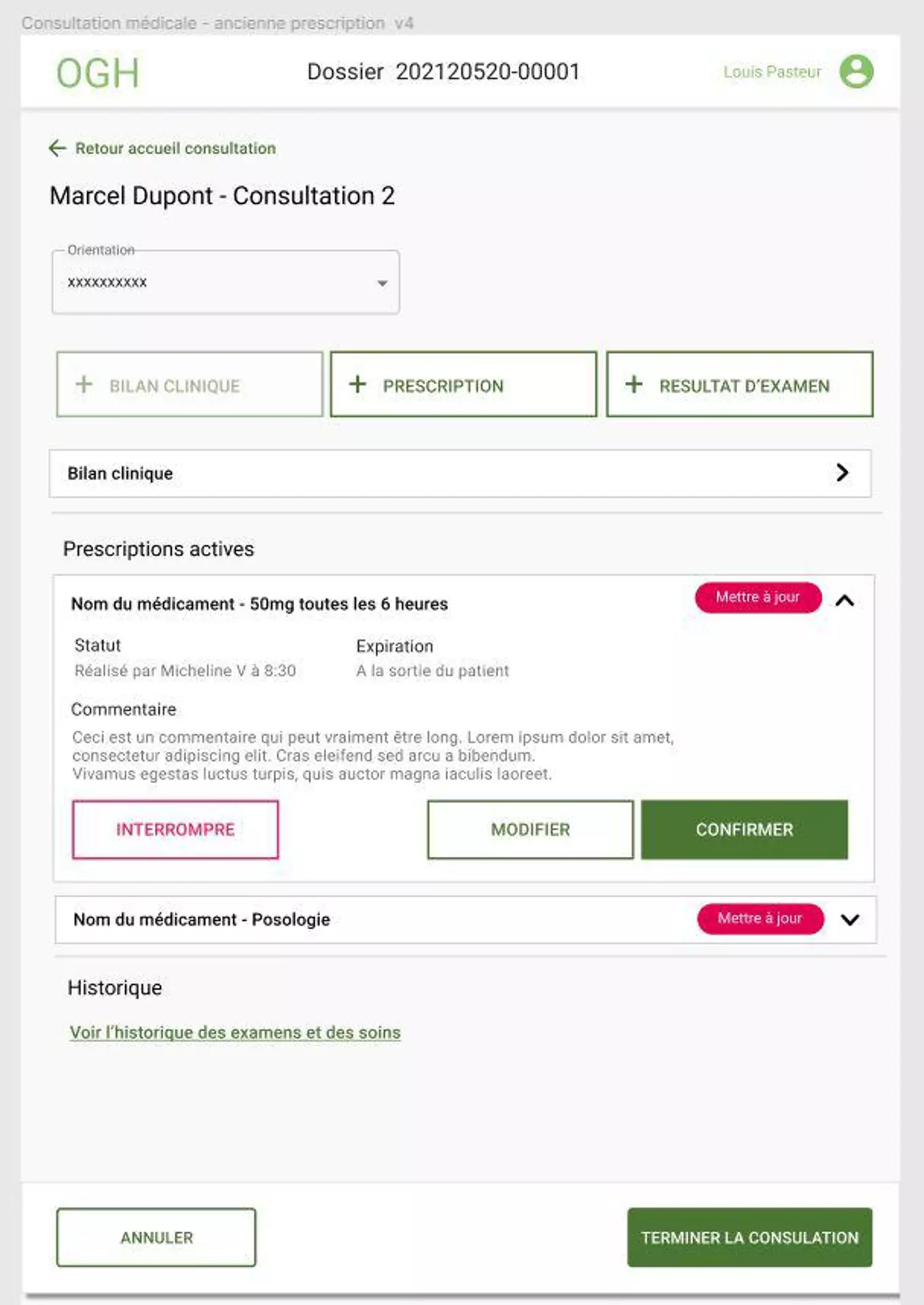Click the plus icon on RESULTAT D'EXAMEN
Viewport: 924px width, 1305px height.
(634, 385)
